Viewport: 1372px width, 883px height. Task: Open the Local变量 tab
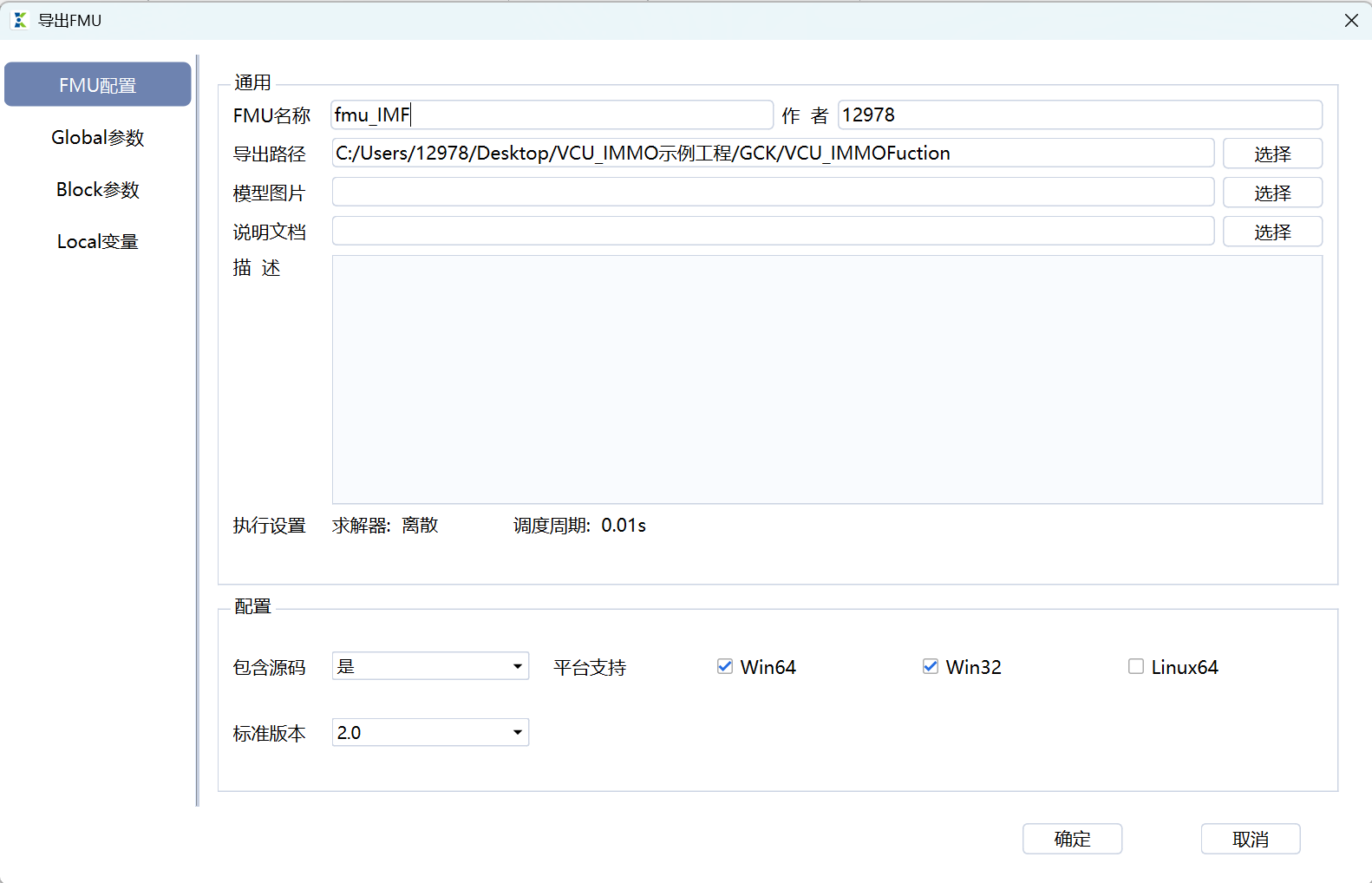coord(98,241)
